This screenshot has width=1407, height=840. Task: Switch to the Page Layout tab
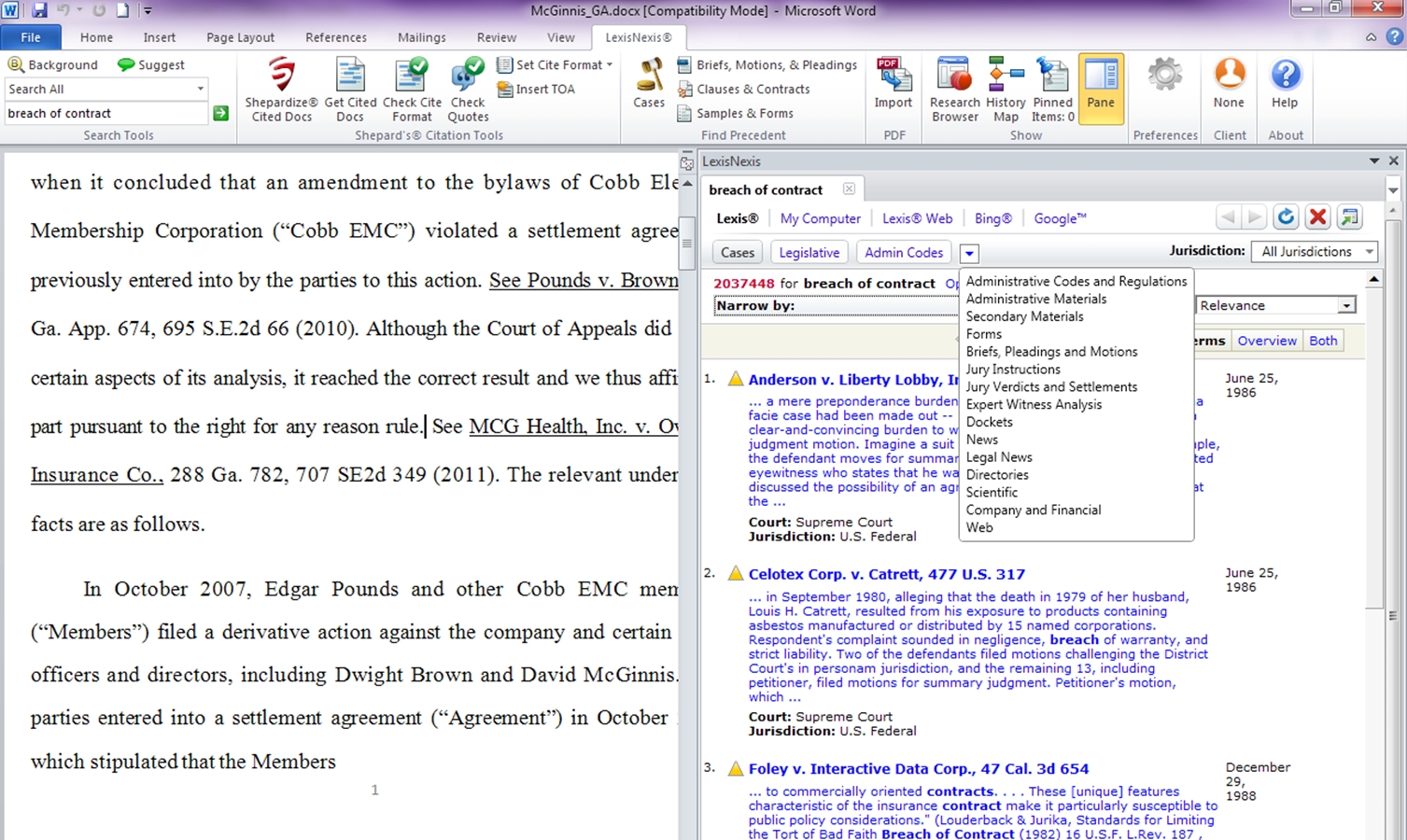(240, 37)
